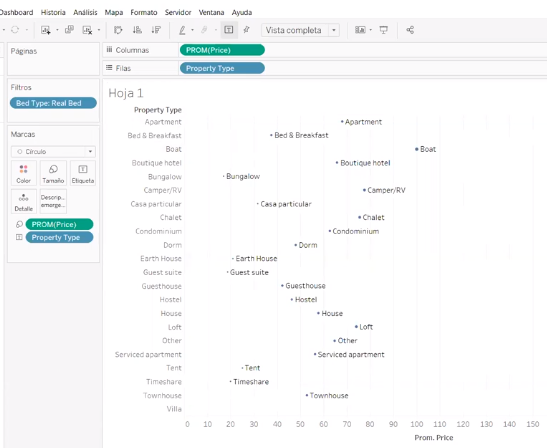Click the swap rows and columns icon
547x448 pixels.
pos(118,30)
